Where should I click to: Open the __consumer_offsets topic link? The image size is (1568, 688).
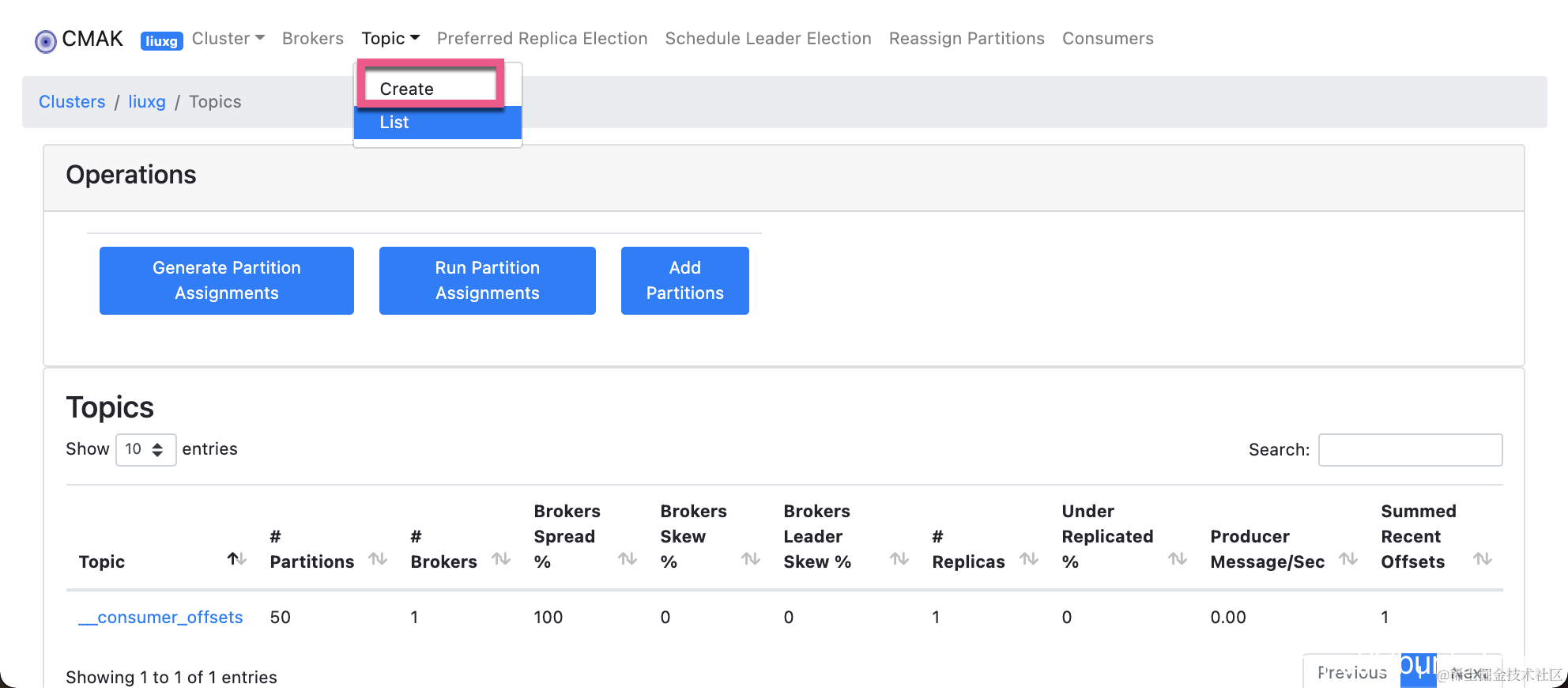click(161, 618)
